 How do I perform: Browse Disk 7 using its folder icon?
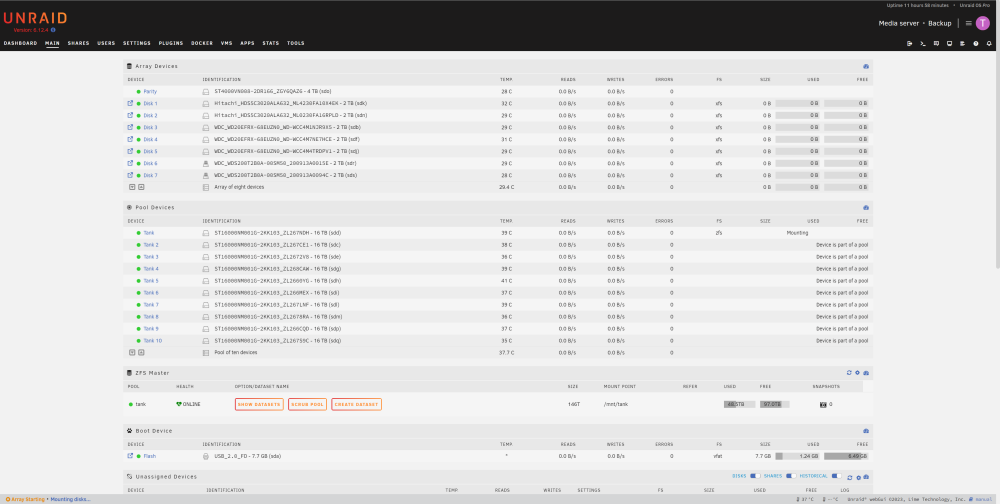click(x=130, y=175)
